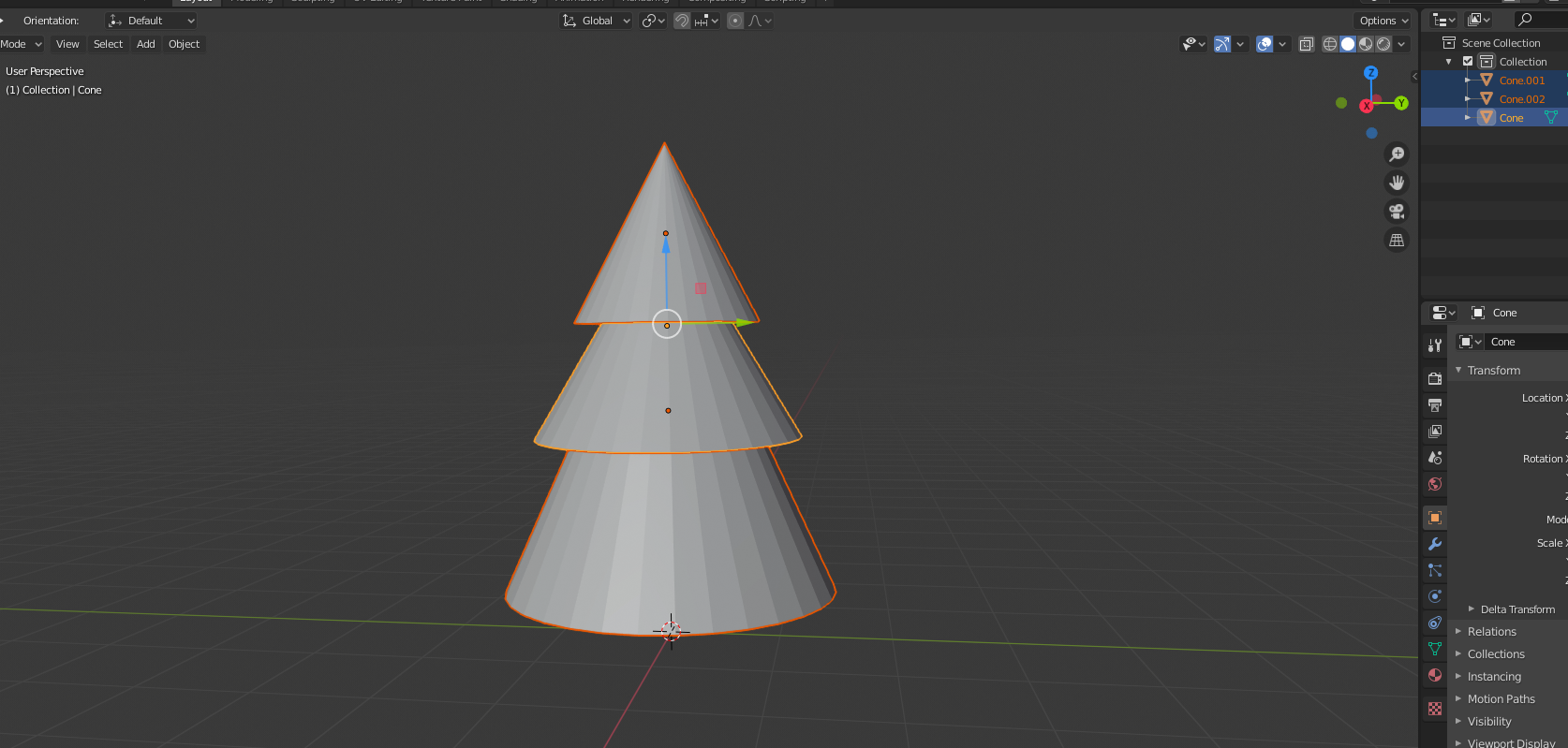Switch perspective/orthographic with the grid icon
Viewport: 1568px width, 748px height.
1397,241
